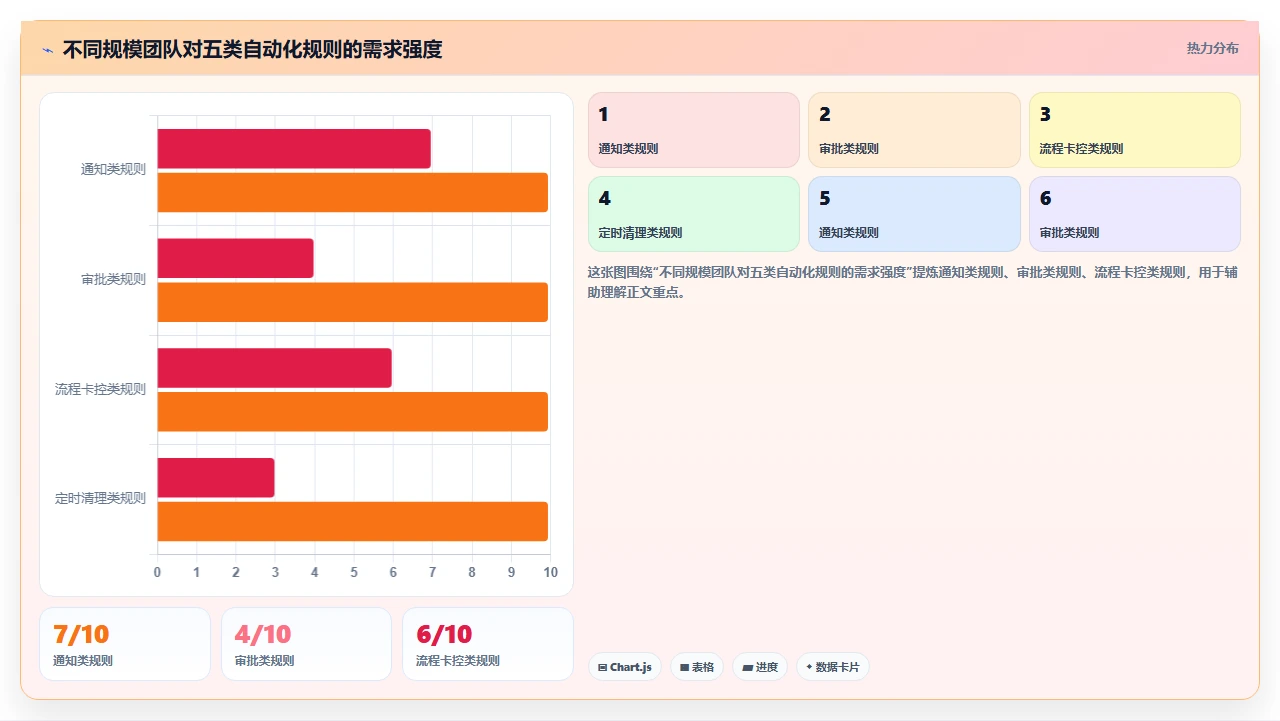Screen dimensions: 1280x721
Task: Click the 4/10 stat card
Action: click(x=306, y=644)
